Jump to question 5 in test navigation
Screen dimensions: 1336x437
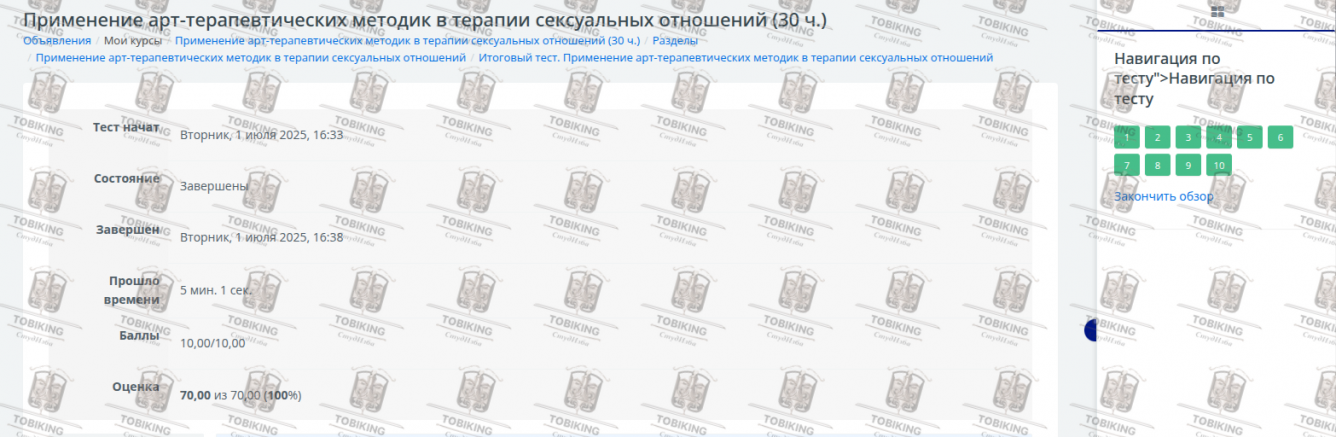click(1250, 138)
